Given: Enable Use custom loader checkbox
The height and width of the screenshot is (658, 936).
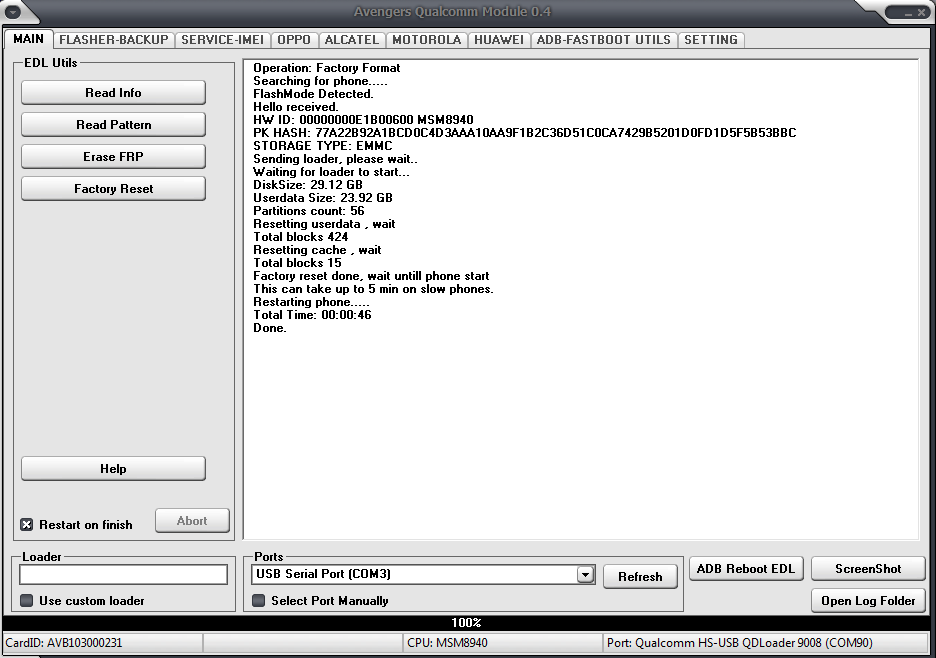Looking at the screenshot, I should click(27, 601).
